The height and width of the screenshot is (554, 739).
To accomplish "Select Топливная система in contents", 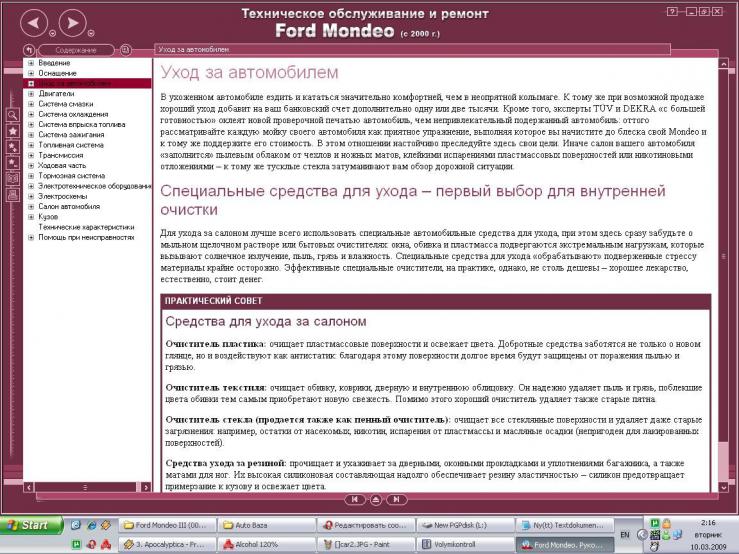I will pyautogui.click(x=71, y=145).
